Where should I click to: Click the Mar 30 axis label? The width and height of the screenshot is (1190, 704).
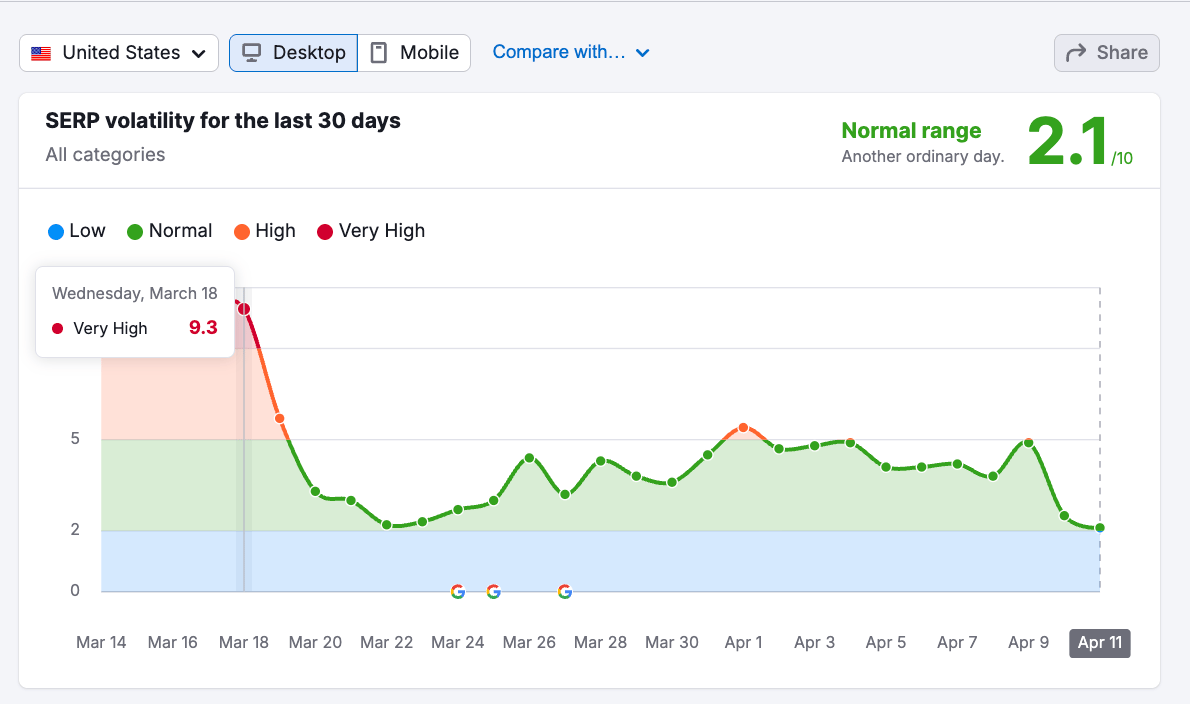672,643
